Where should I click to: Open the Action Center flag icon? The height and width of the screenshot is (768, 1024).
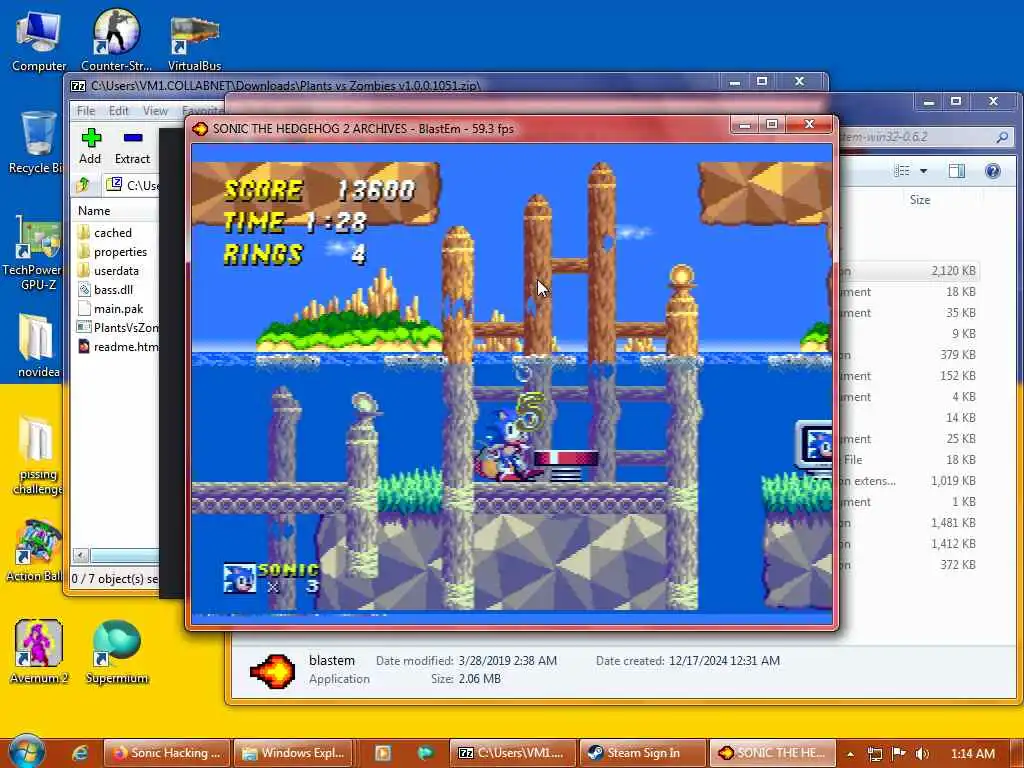(x=899, y=753)
